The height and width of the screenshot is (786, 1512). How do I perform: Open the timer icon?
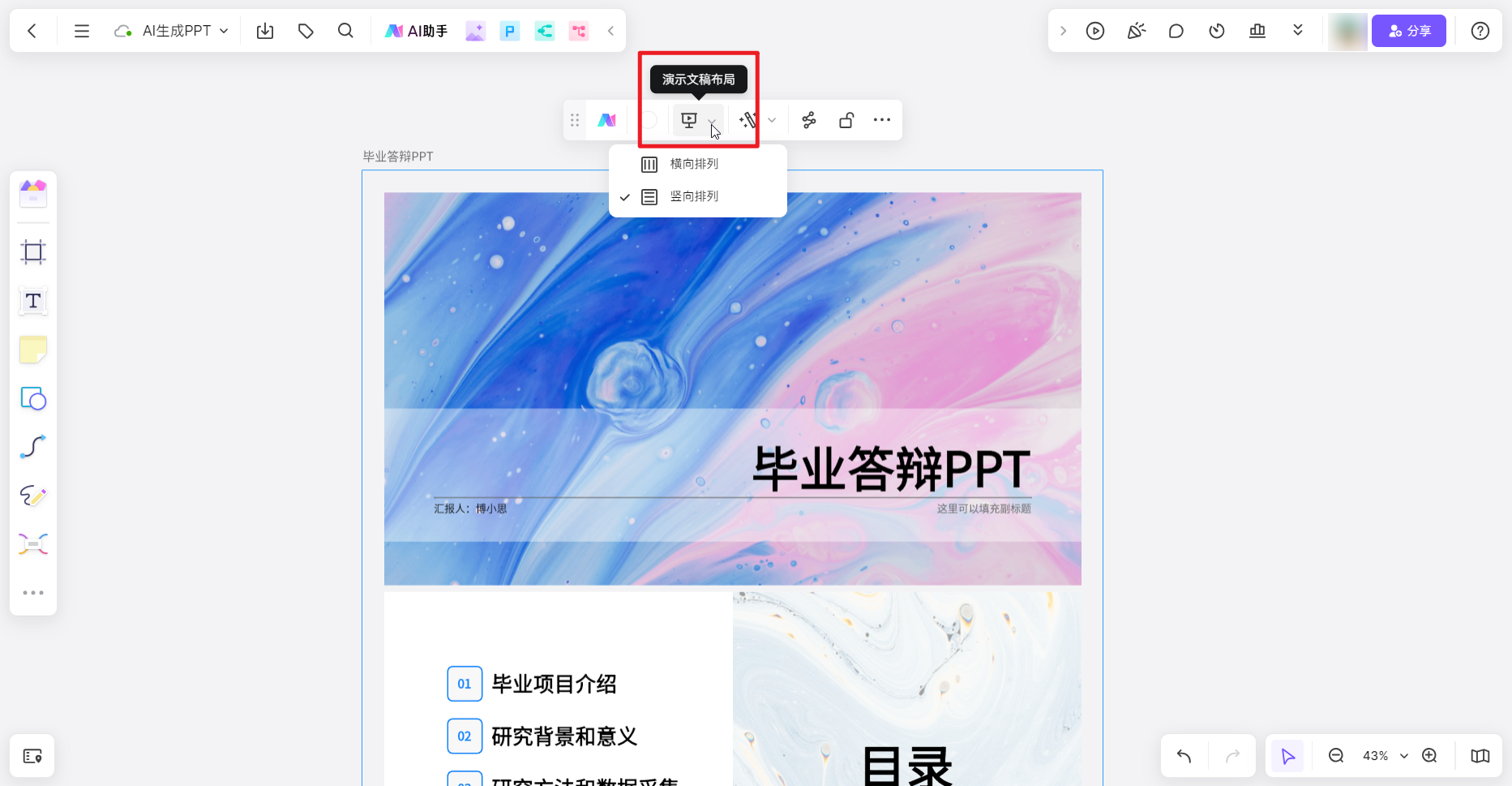(1217, 31)
